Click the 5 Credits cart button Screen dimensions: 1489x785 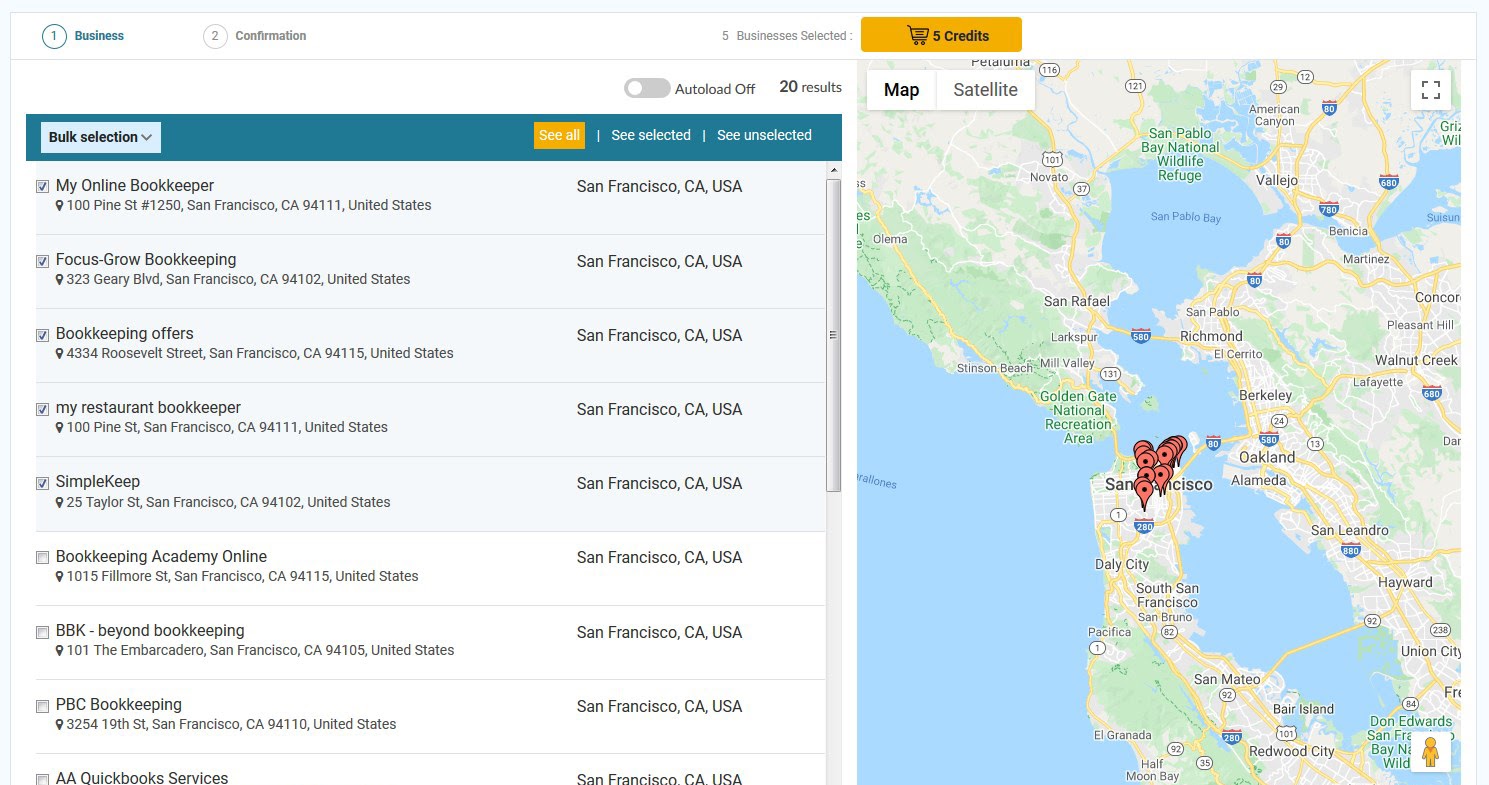click(x=941, y=35)
